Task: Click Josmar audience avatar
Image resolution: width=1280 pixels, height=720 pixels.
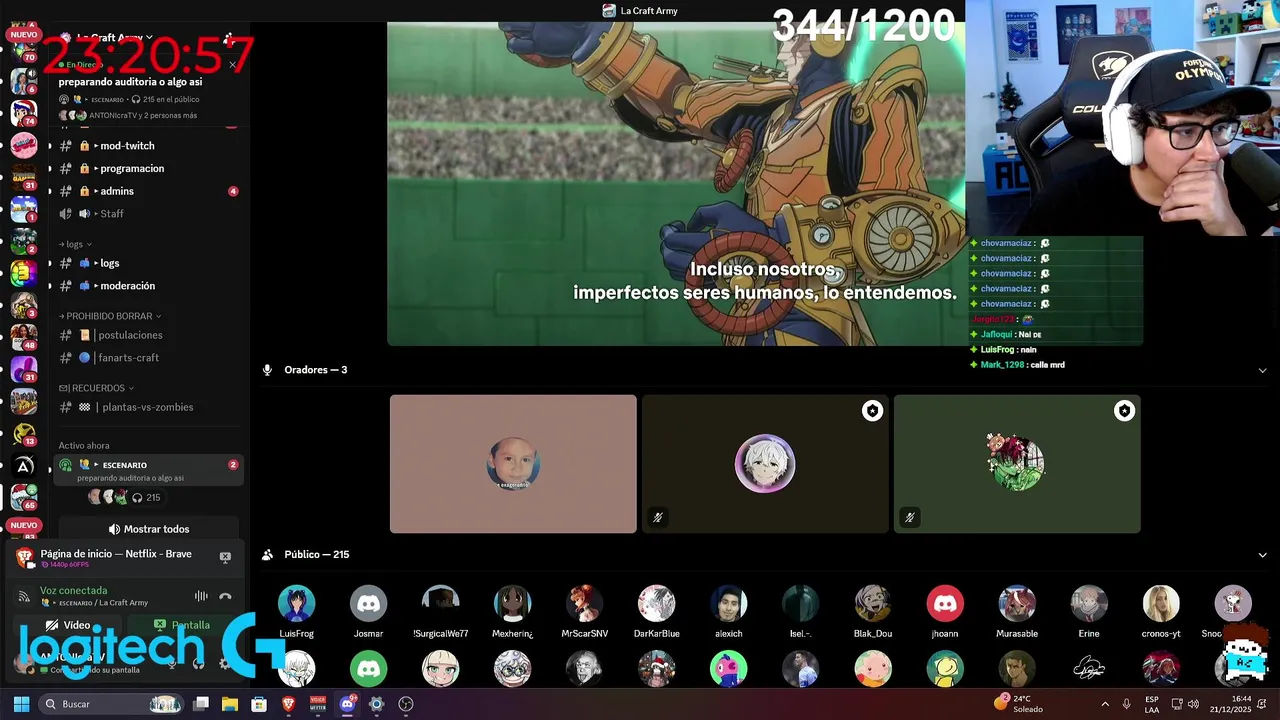Action: click(369, 603)
